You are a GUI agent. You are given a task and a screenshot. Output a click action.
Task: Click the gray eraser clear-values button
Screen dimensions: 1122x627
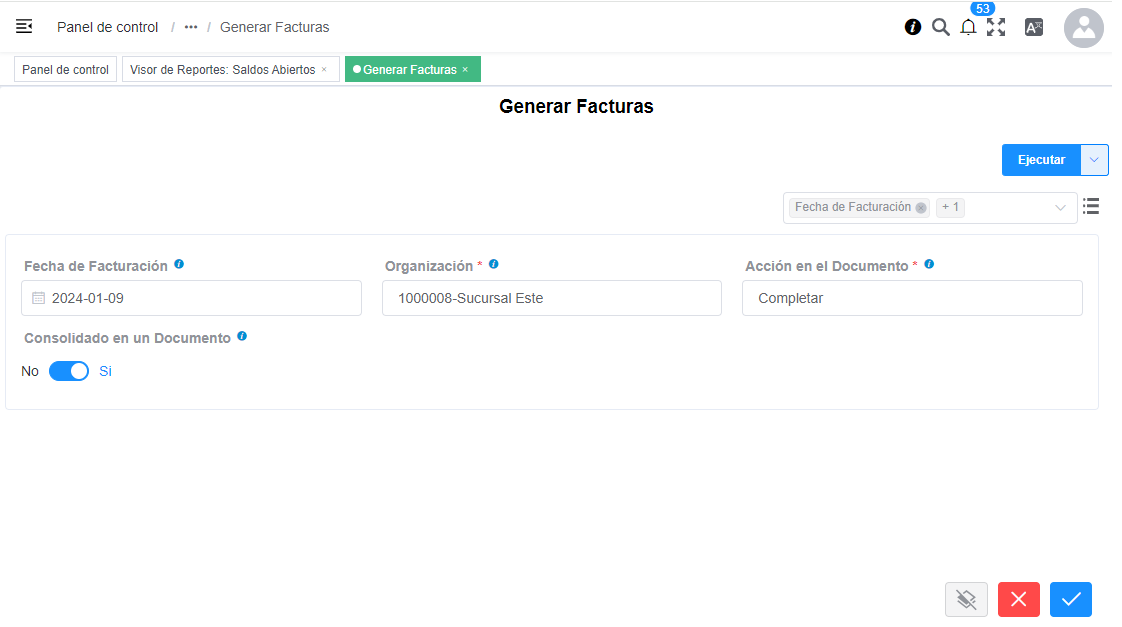tap(966, 599)
